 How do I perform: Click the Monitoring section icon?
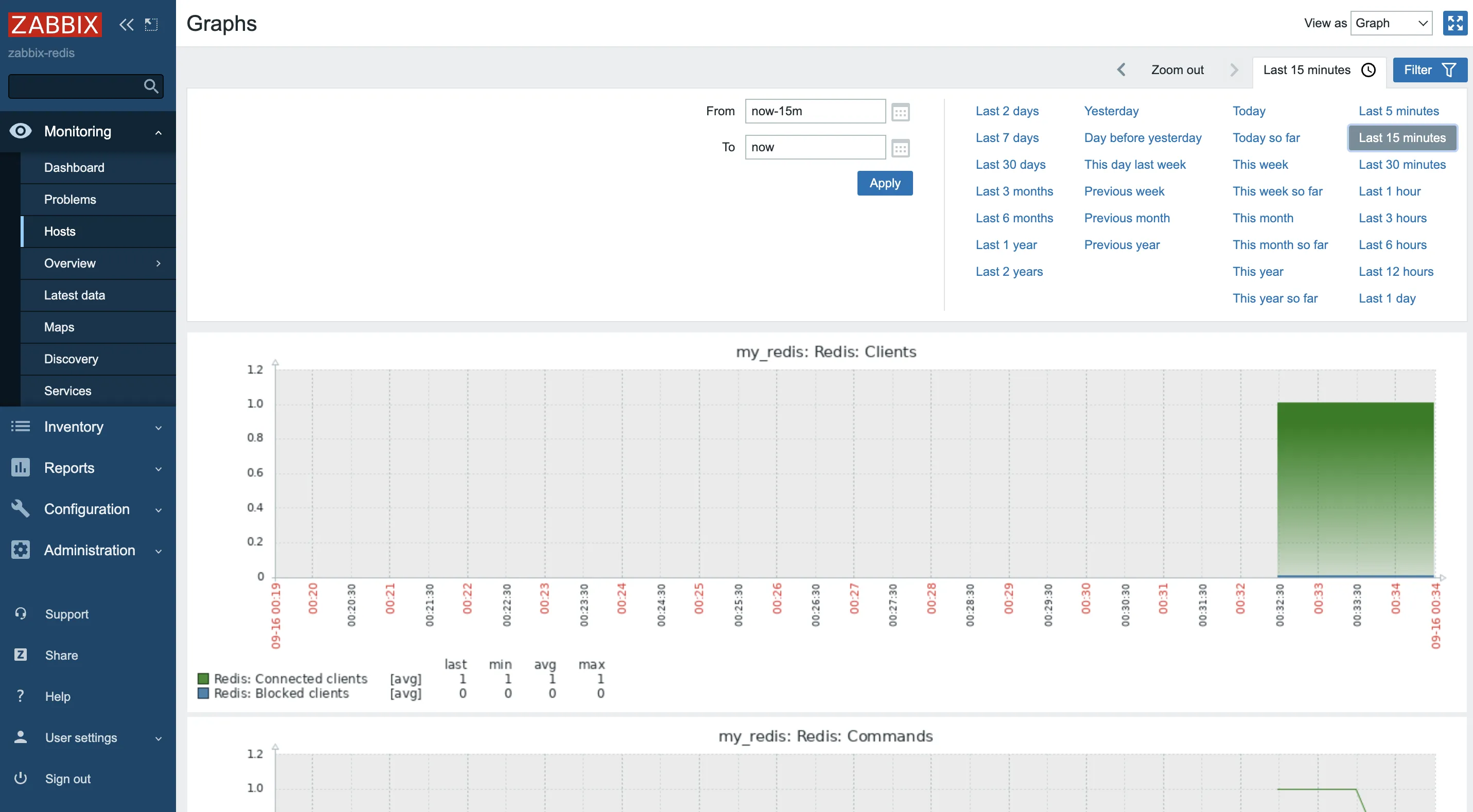pos(20,131)
